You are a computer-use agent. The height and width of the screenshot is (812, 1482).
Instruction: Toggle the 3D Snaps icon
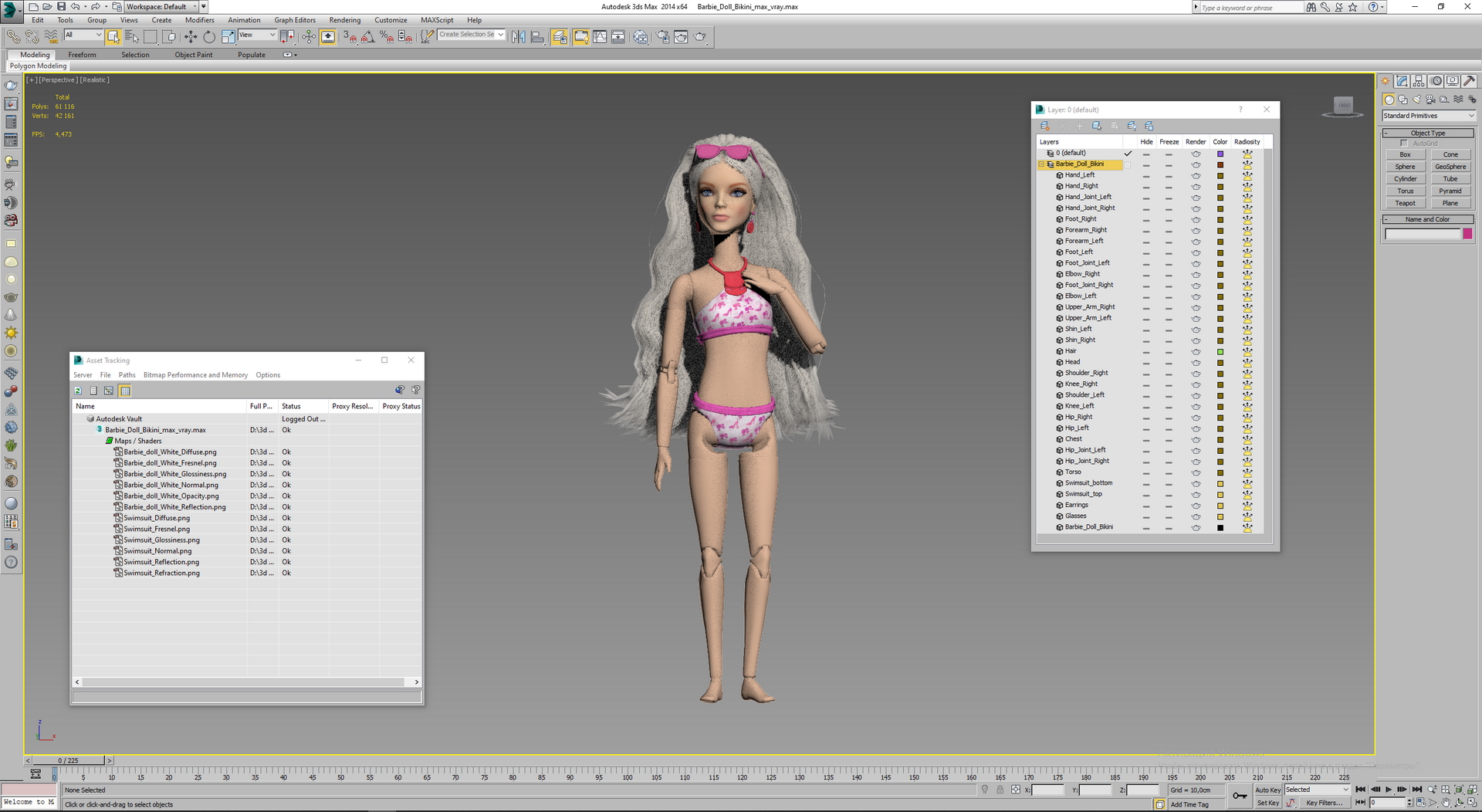350,36
